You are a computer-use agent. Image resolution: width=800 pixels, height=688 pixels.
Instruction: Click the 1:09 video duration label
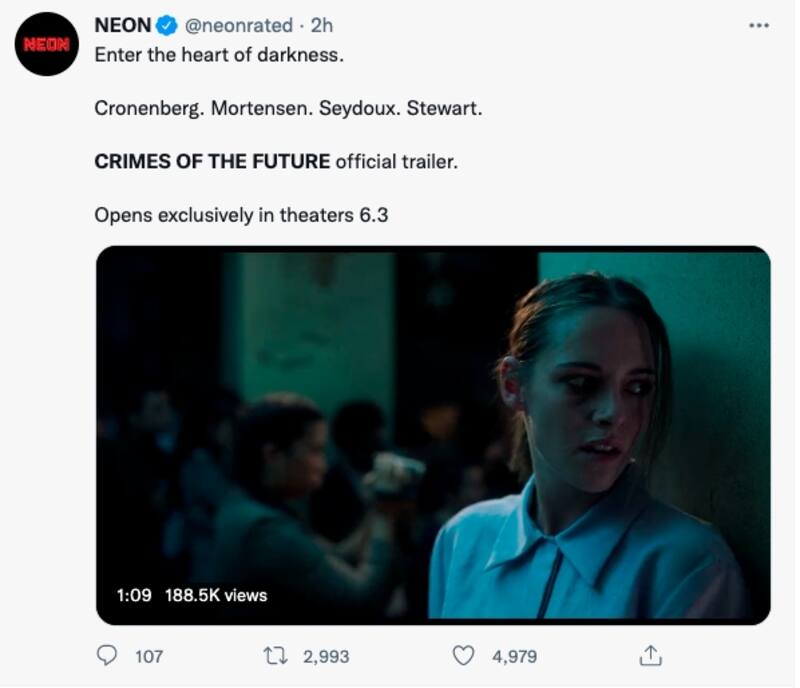(134, 595)
